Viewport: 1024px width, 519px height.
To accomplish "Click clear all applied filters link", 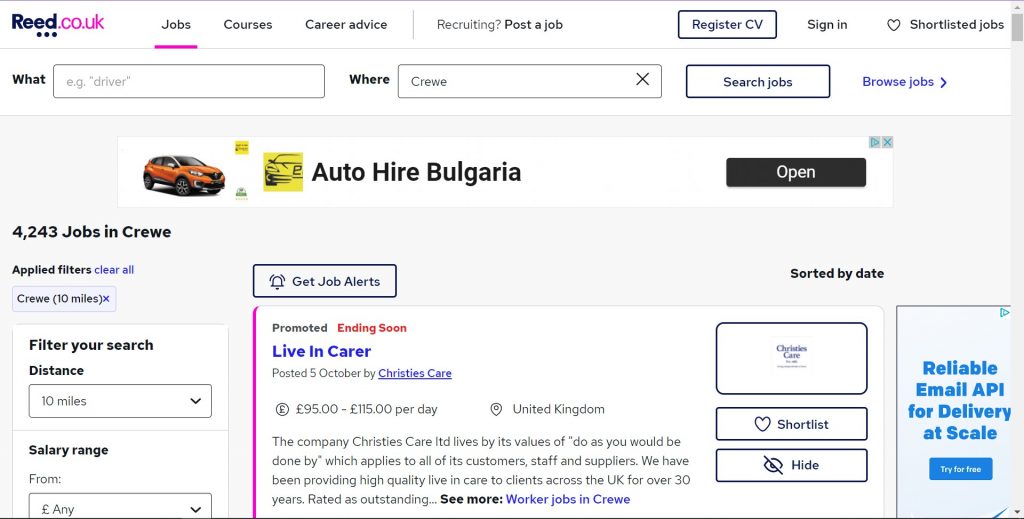I will [114, 270].
